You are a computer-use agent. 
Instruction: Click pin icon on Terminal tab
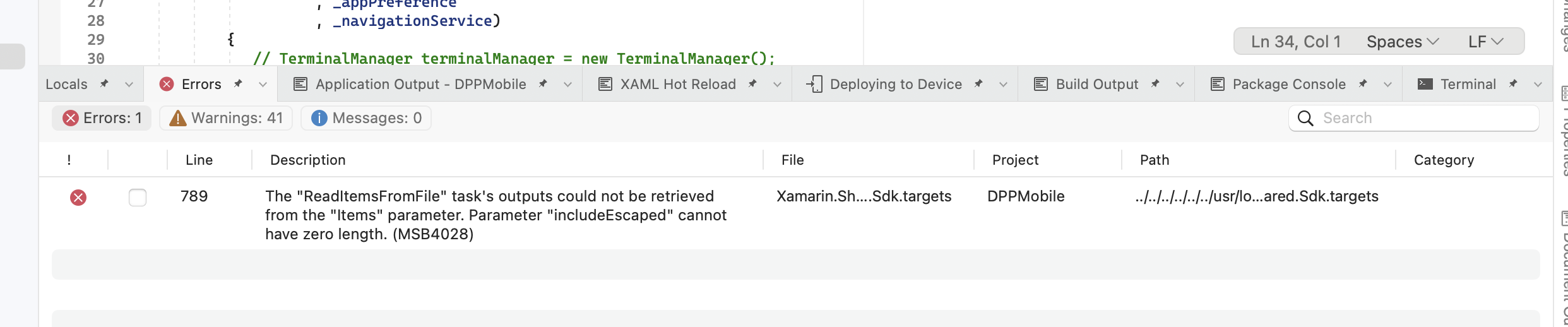point(1513,84)
